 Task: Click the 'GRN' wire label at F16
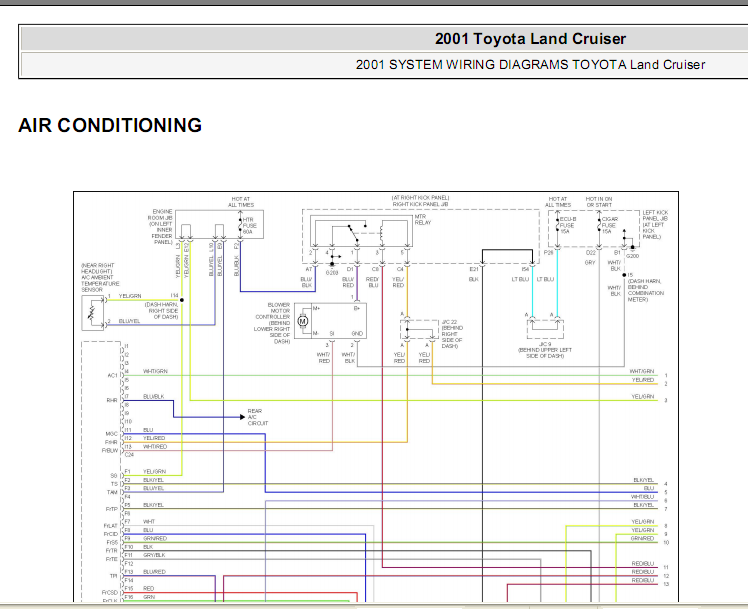(149, 597)
